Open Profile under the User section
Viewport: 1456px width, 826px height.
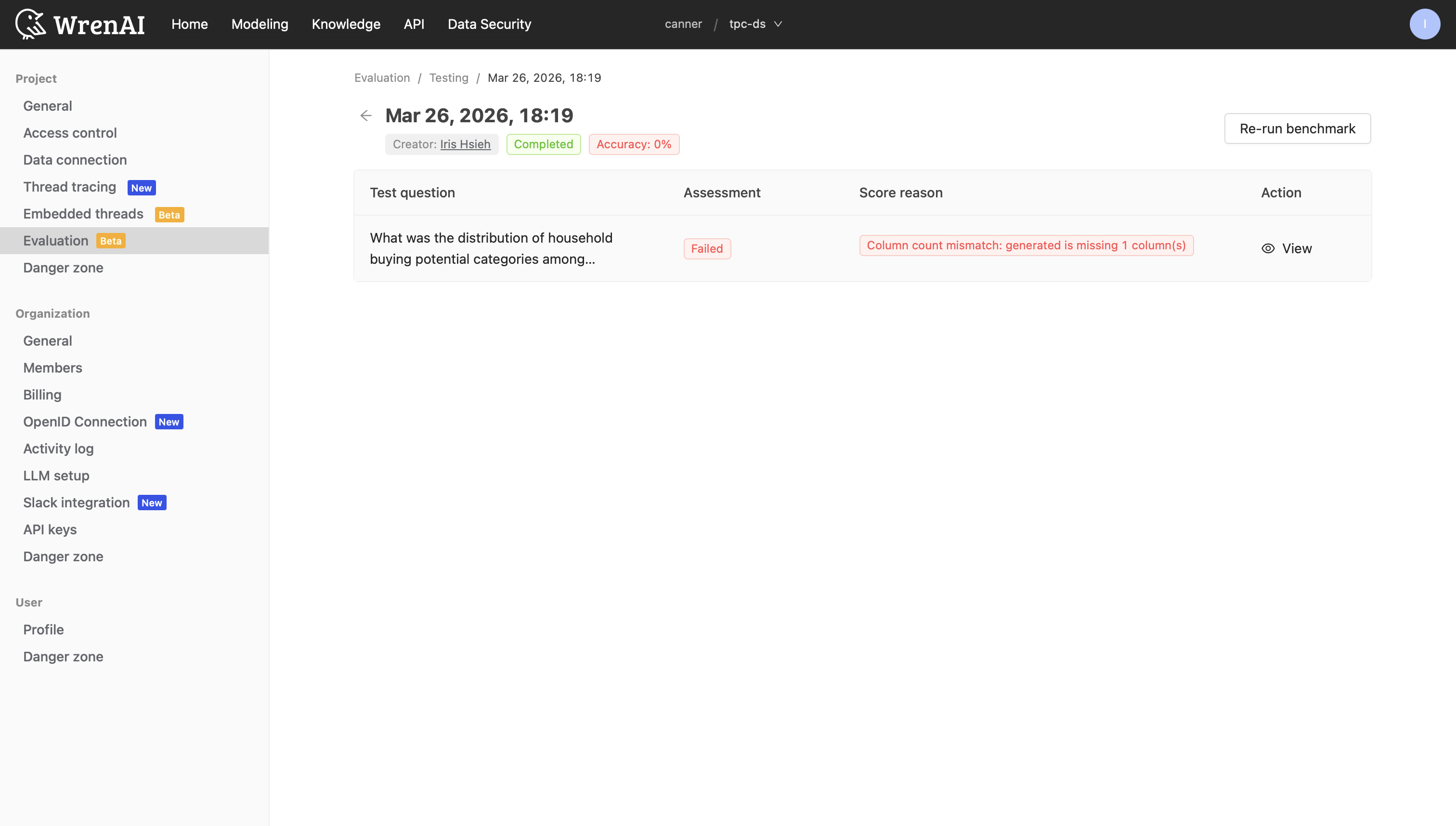(43, 630)
